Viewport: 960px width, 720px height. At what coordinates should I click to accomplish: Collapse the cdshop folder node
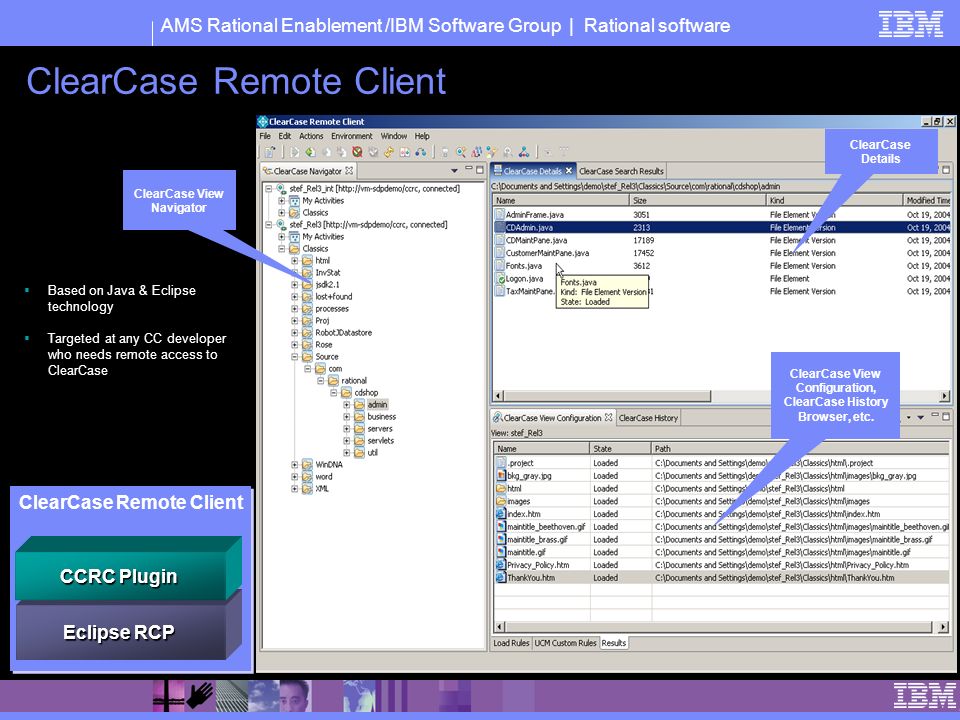[x=334, y=392]
